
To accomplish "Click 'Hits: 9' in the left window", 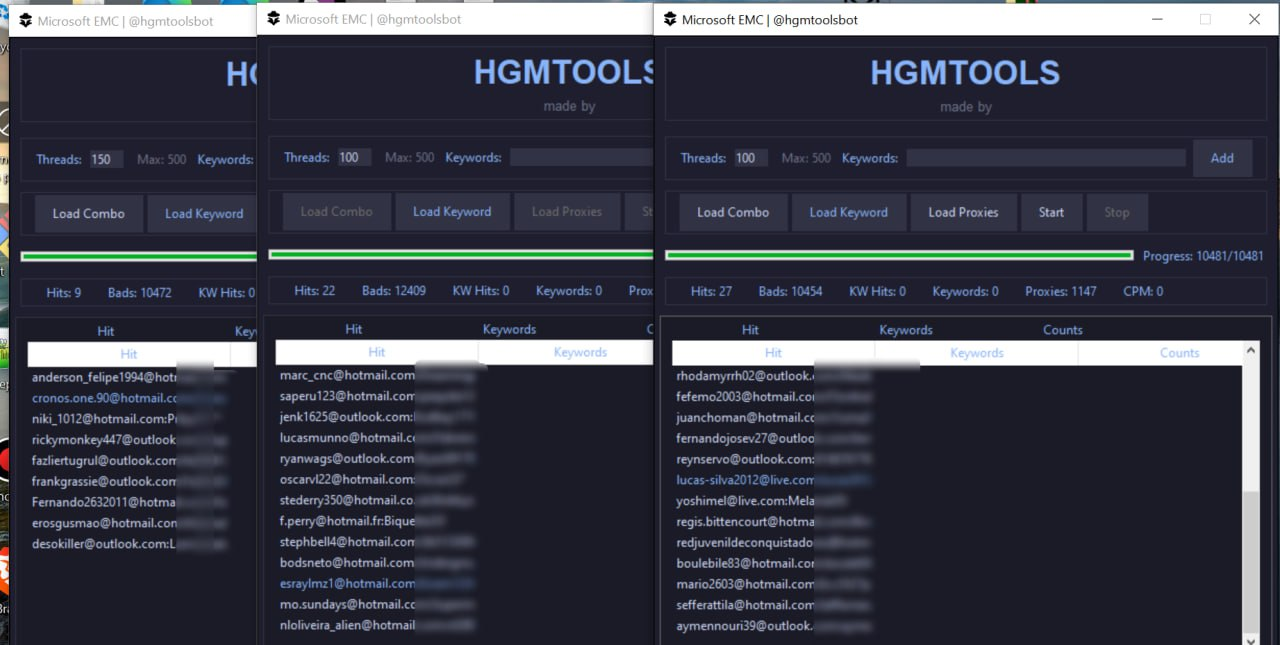I will [x=64, y=293].
